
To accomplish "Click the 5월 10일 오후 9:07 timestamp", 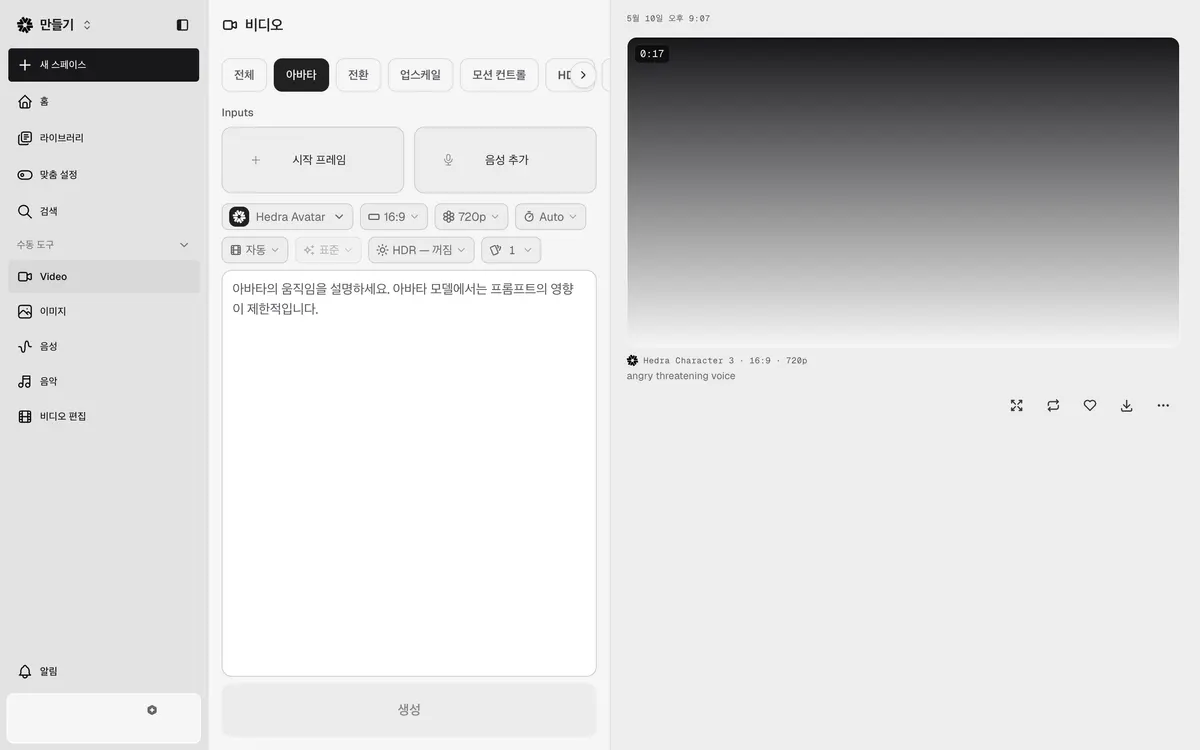I will coord(668,19).
